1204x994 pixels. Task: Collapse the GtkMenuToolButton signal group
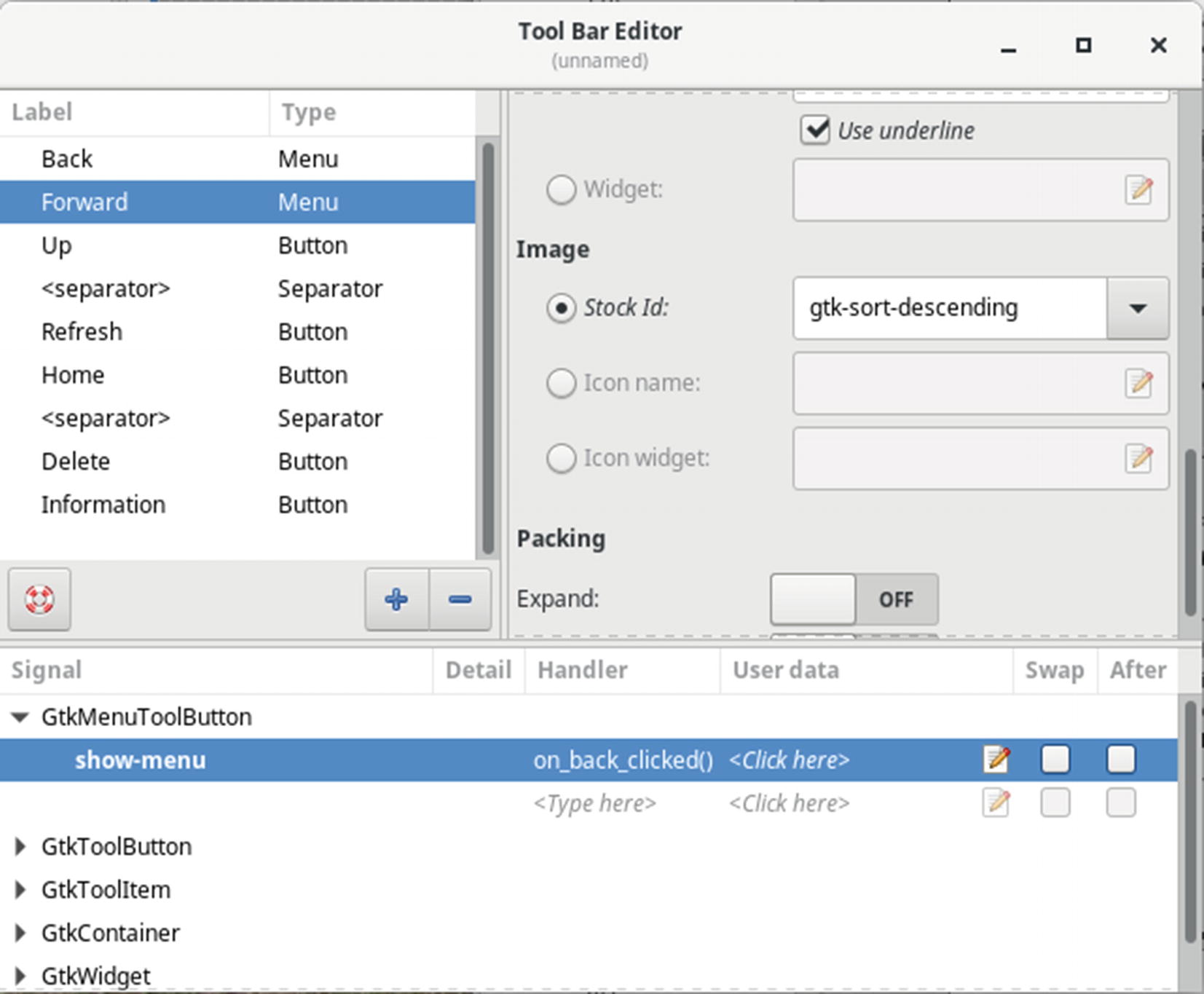point(20,717)
